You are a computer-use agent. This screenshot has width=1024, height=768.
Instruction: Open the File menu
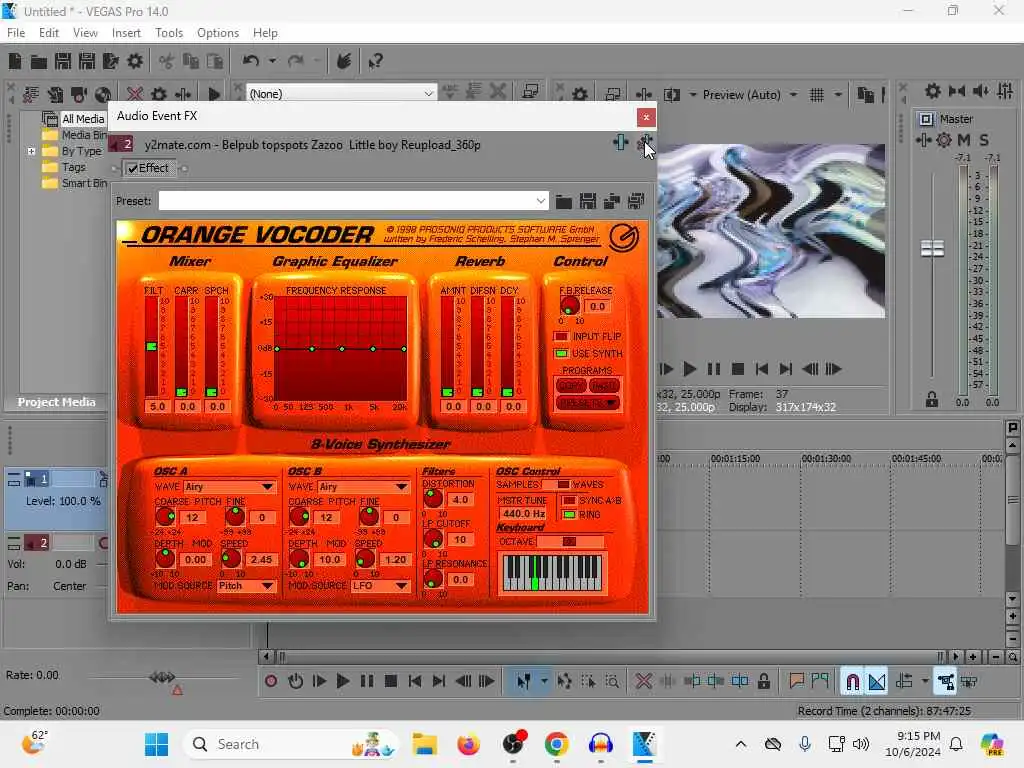(x=16, y=33)
